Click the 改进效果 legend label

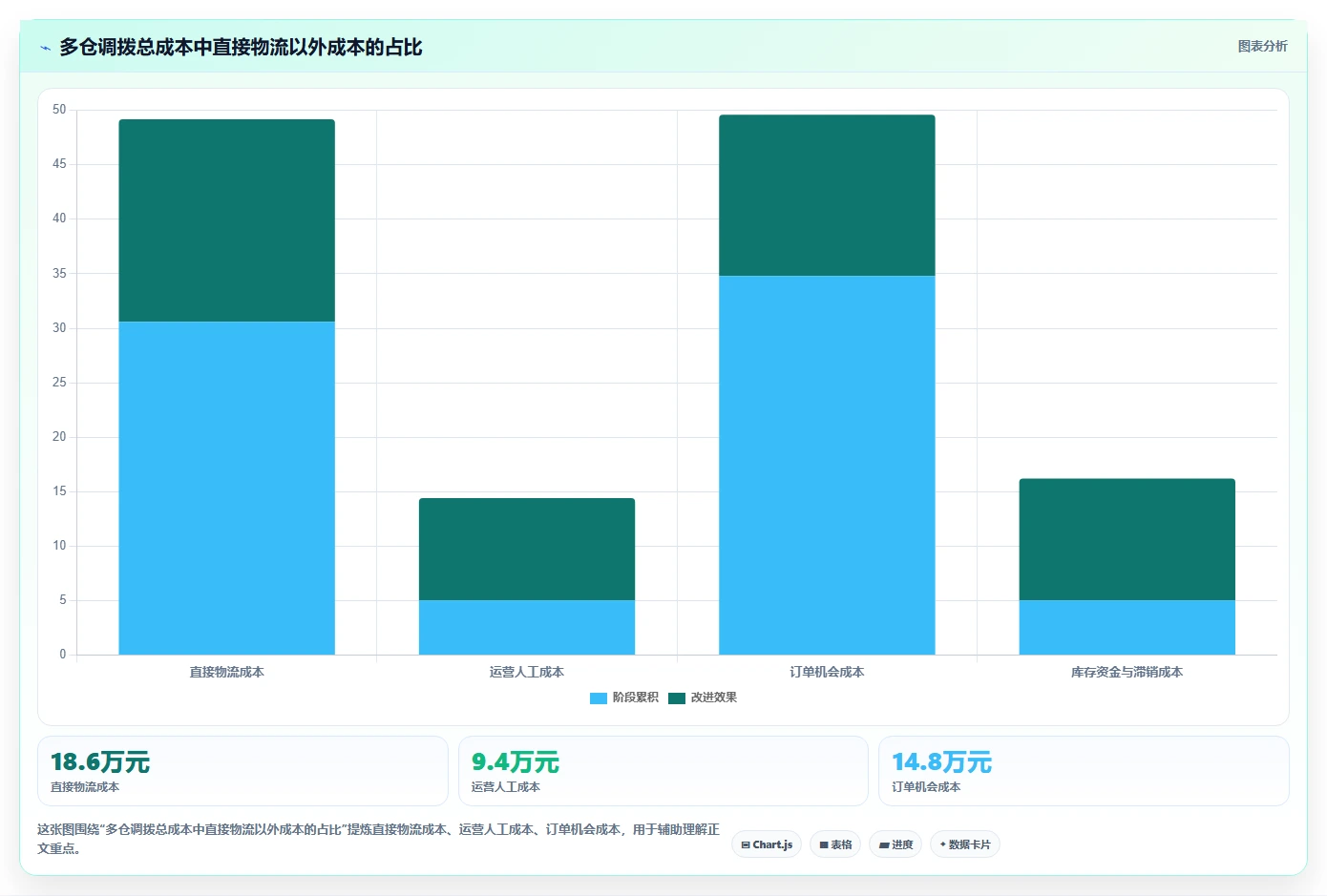[x=714, y=698]
